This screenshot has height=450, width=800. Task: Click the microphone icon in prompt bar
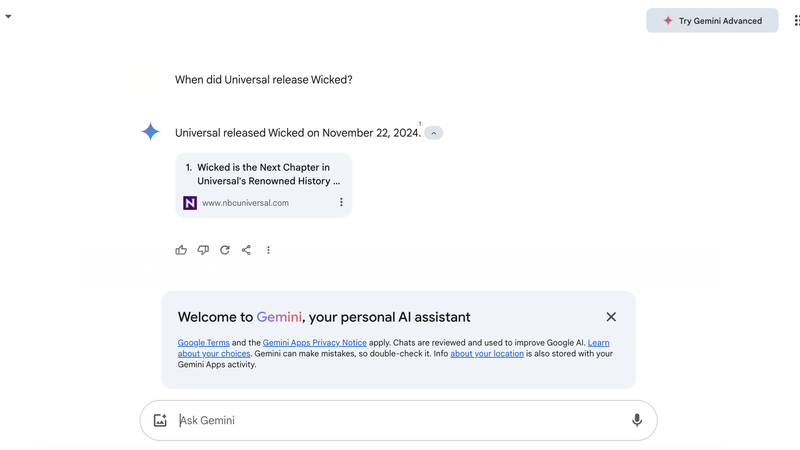pyautogui.click(x=637, y=420)
